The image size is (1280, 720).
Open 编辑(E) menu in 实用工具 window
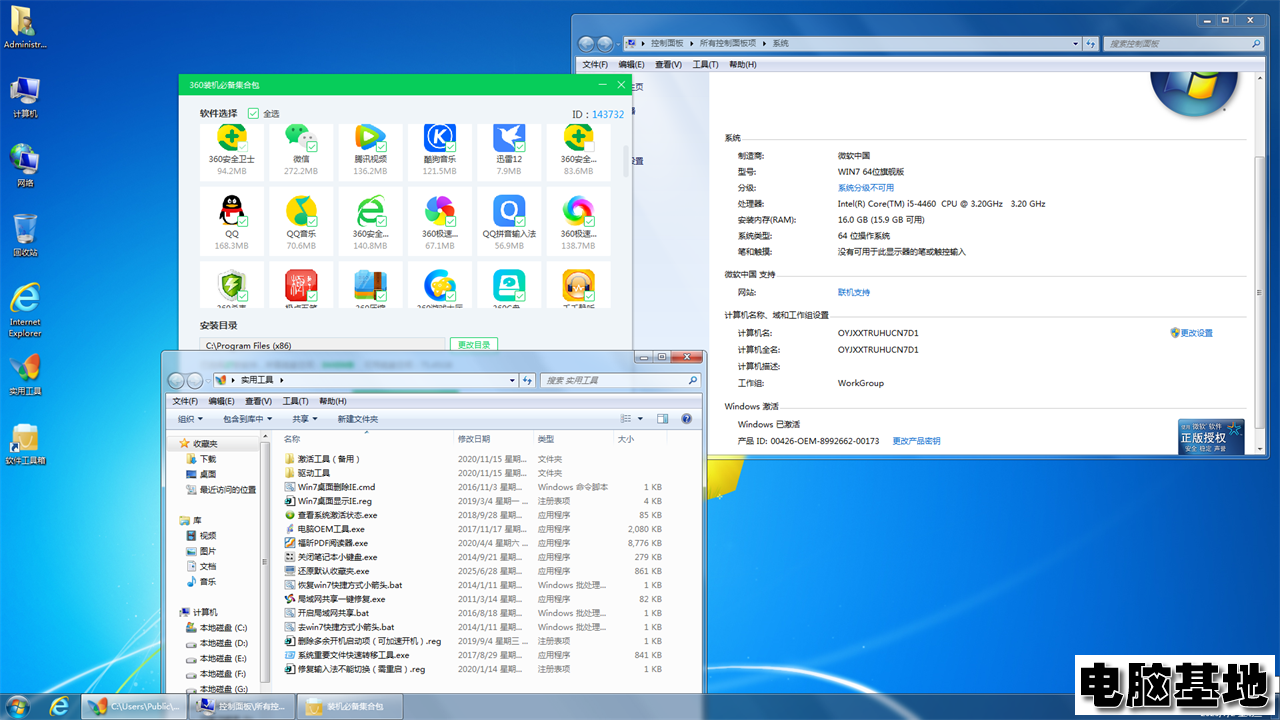point(220,401)
